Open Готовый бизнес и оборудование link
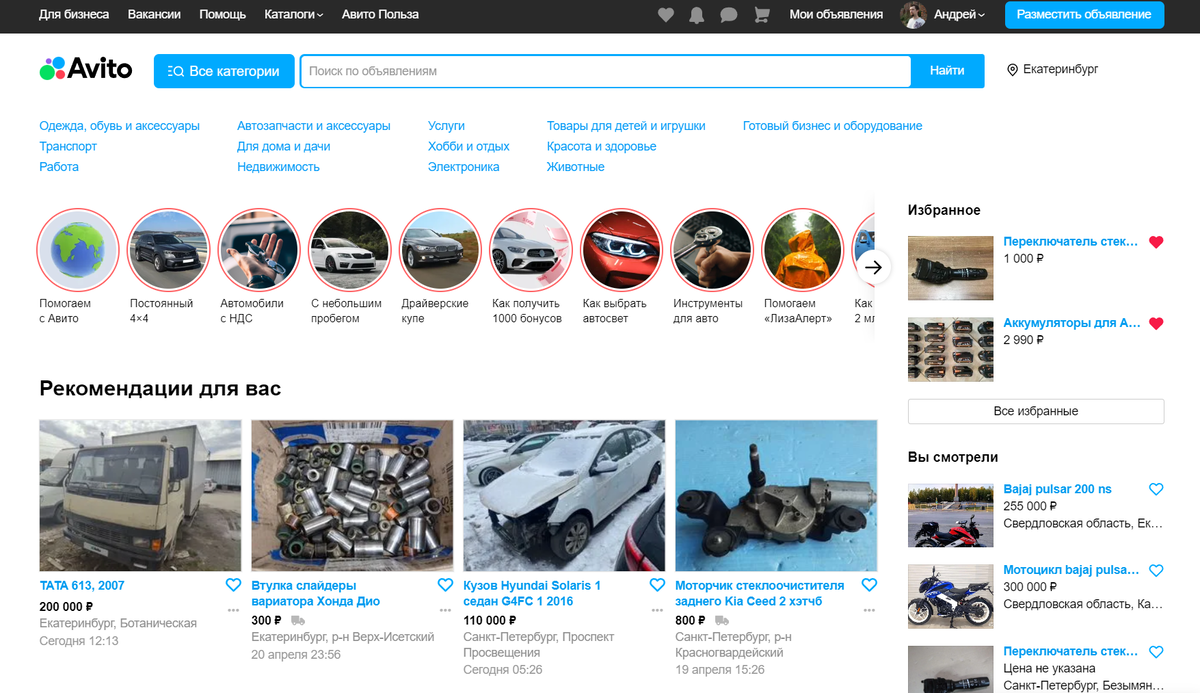 point(832,126)
